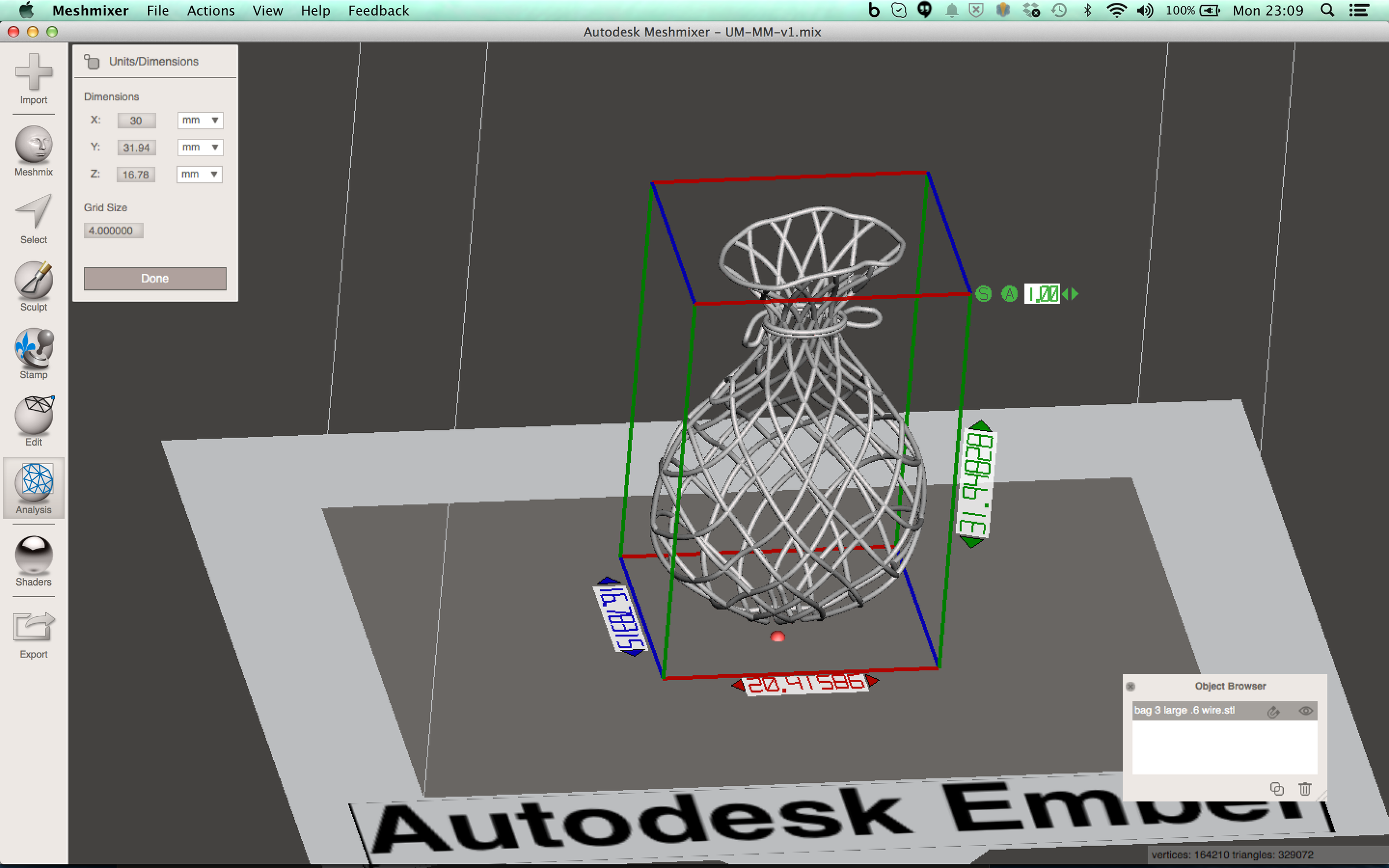1389x868 pixels.
Task: Confirm dimensions with the Done button
Action: tap(155, 278)
